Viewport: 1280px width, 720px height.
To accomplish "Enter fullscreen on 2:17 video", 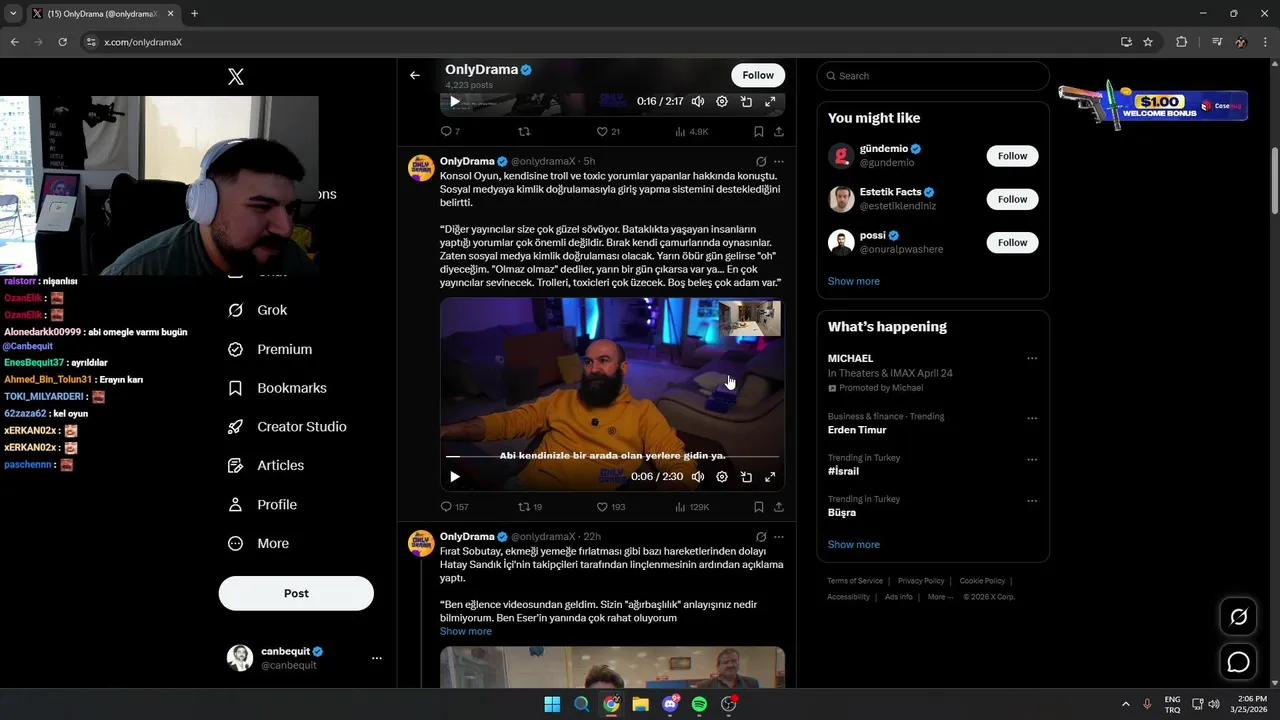I will click(770, 101).
